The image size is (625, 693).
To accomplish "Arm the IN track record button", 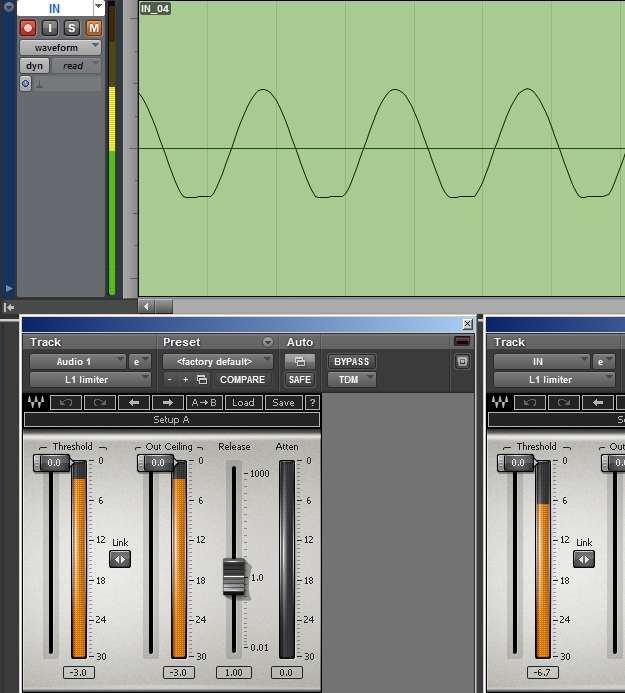I will (28, 28).
